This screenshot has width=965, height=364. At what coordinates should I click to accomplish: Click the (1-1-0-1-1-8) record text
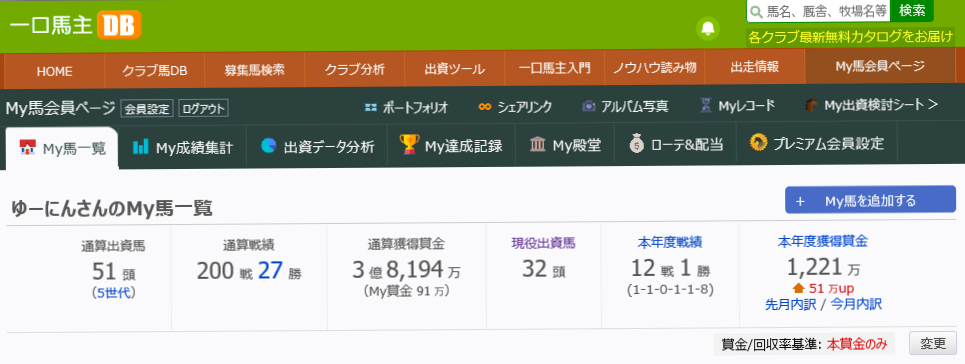tap(670, 289)
